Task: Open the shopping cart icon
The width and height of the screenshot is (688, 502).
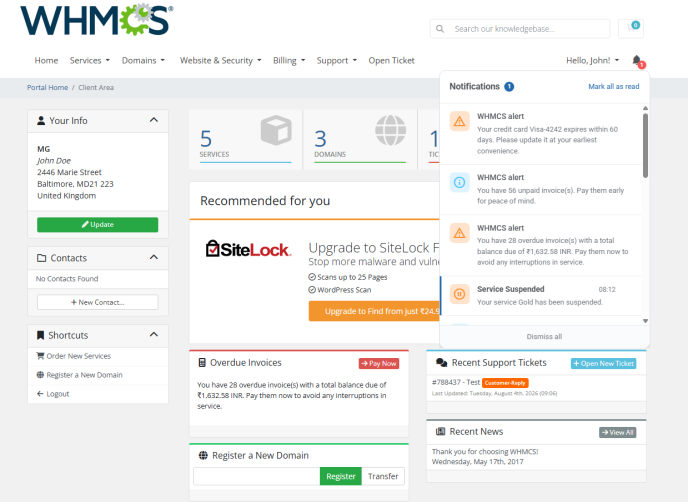Action: coord(631,29)
